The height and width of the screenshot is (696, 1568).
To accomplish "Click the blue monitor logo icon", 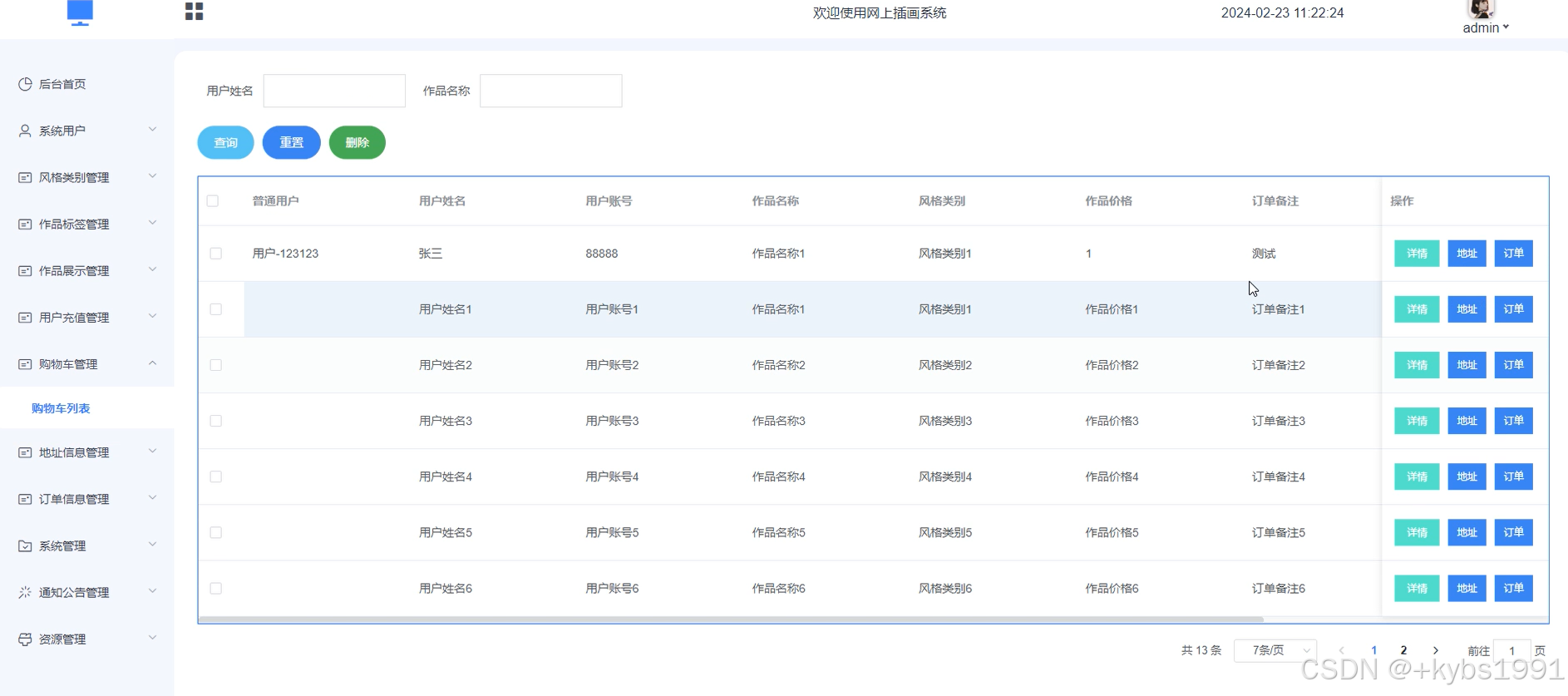I will tap(80, 12).
